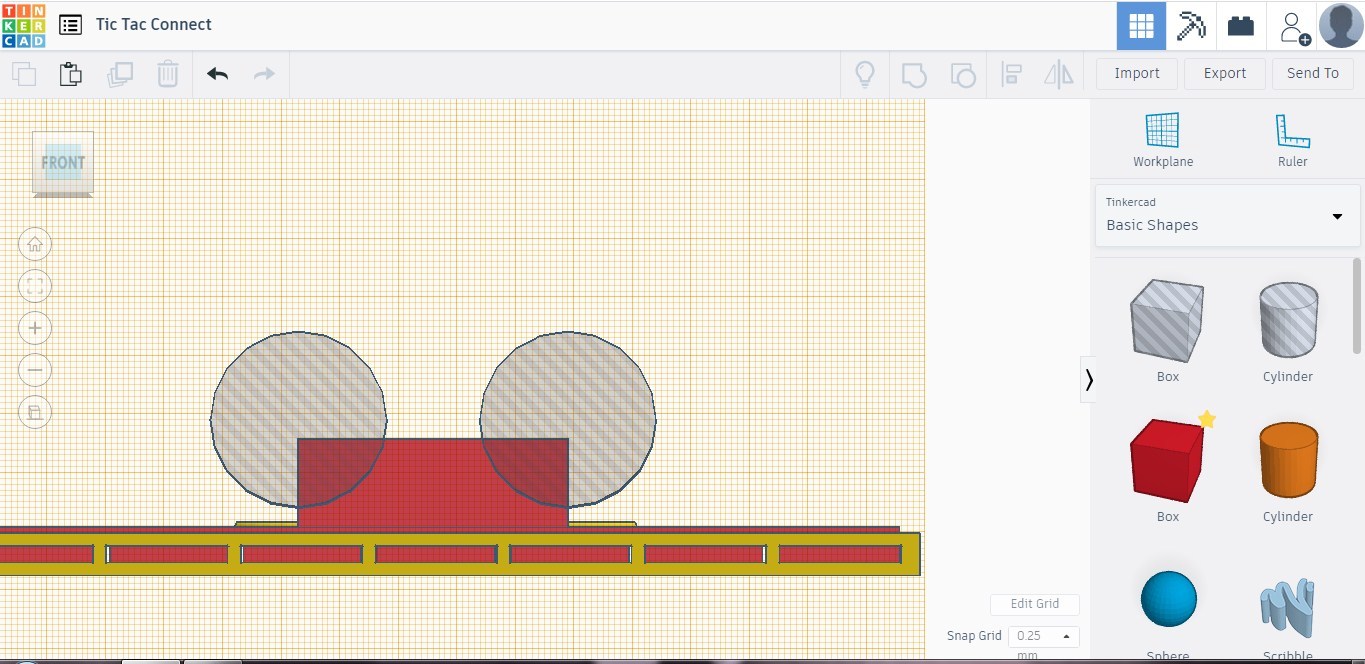The height and width of the screenshot is (664, 1365).
Task: Toggle Show all lightbulb icon
Action: pos(865,74)
